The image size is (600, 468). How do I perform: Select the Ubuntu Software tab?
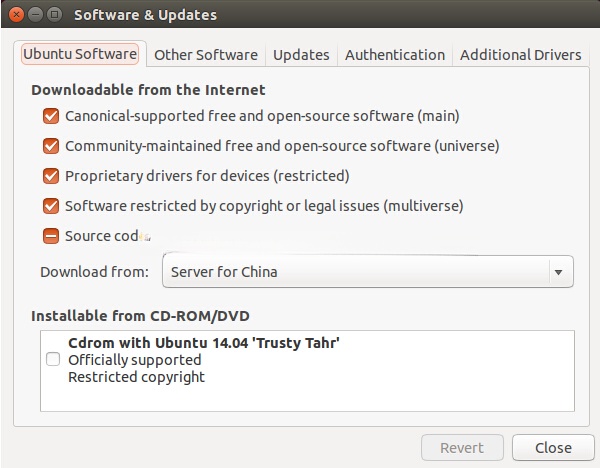tap(80, 54)
